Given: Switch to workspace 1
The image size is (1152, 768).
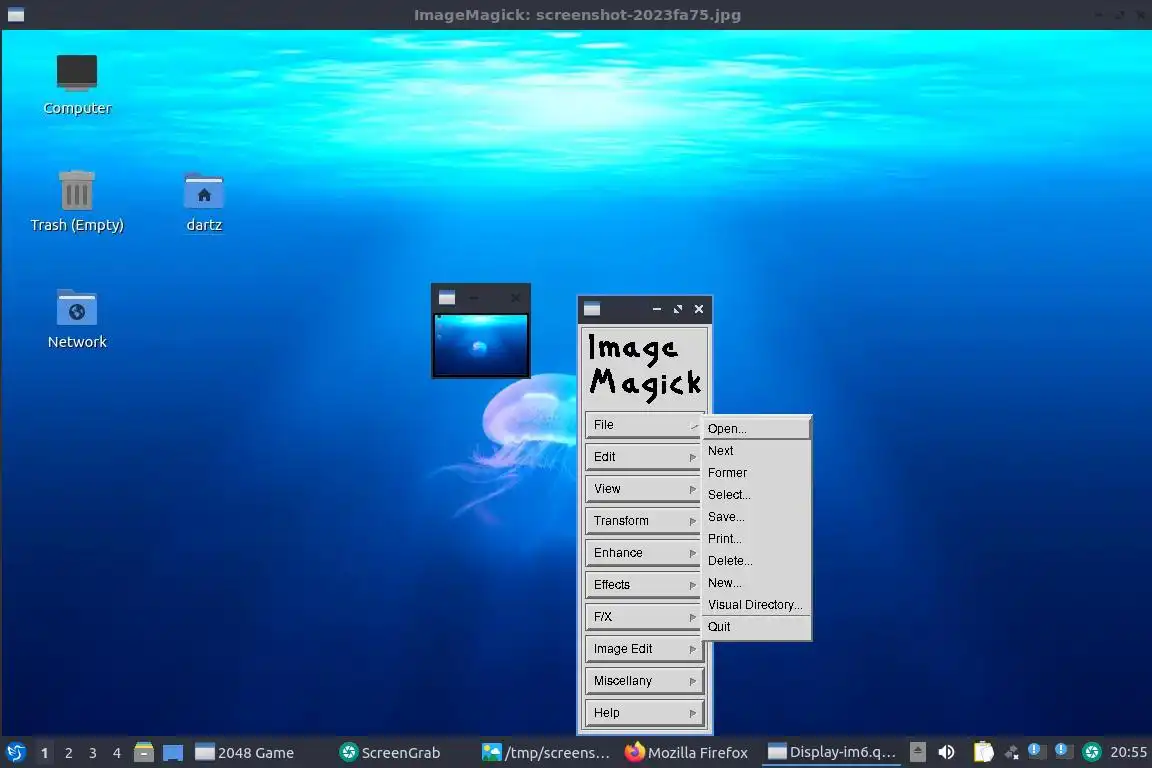Looking at the screenshot, I should [45, 753].
